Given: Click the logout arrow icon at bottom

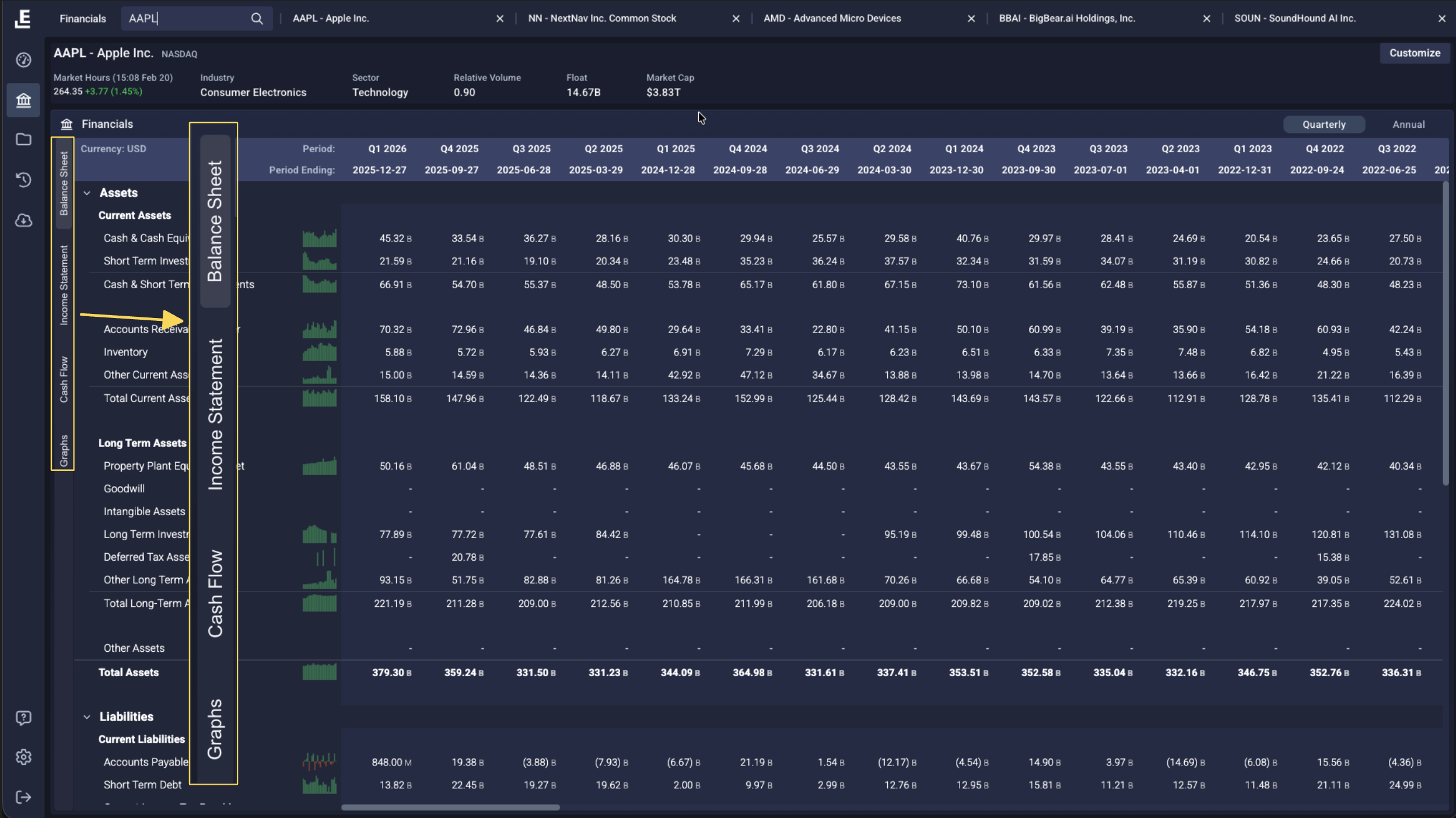Looking at the screenshot, I should (x=23, y=798).
